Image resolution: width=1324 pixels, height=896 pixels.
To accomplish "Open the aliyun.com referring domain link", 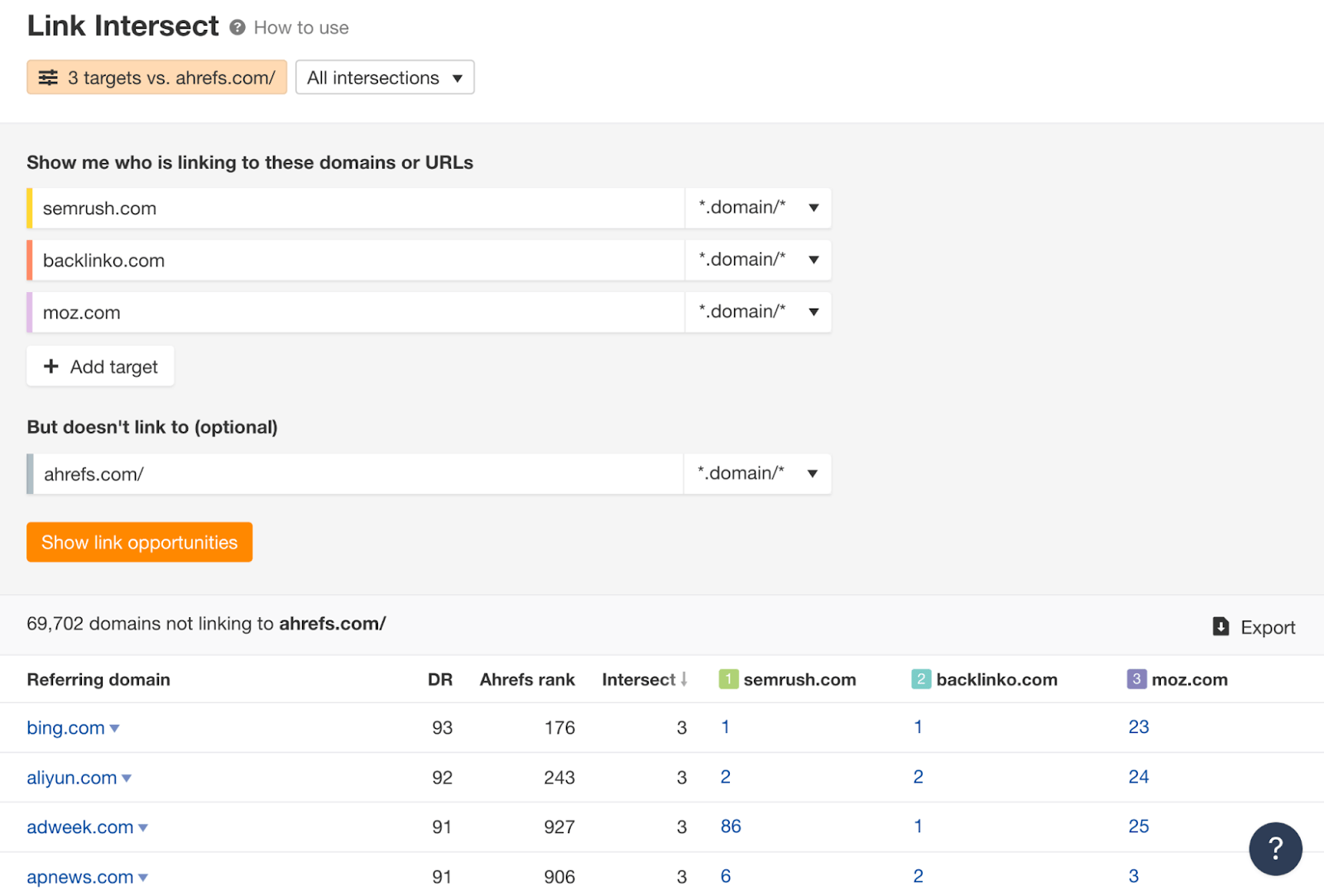I will pos(71,778).
